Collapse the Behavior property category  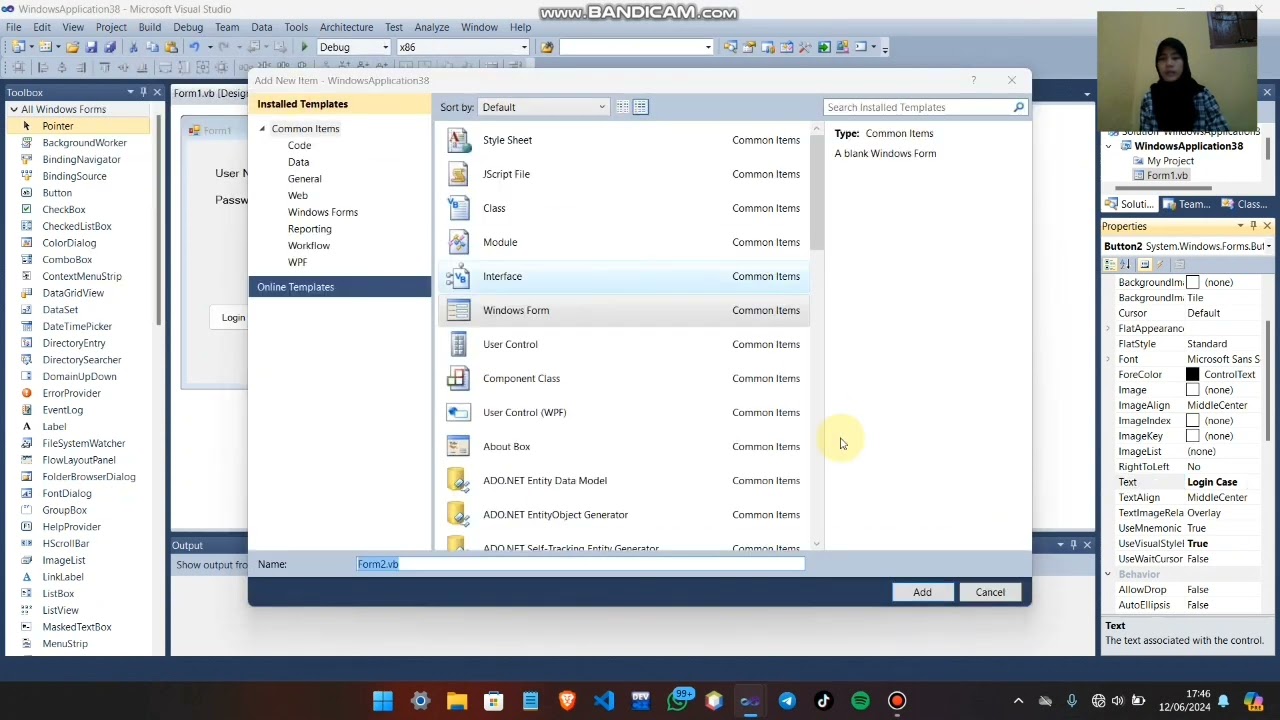[1108, 574]
